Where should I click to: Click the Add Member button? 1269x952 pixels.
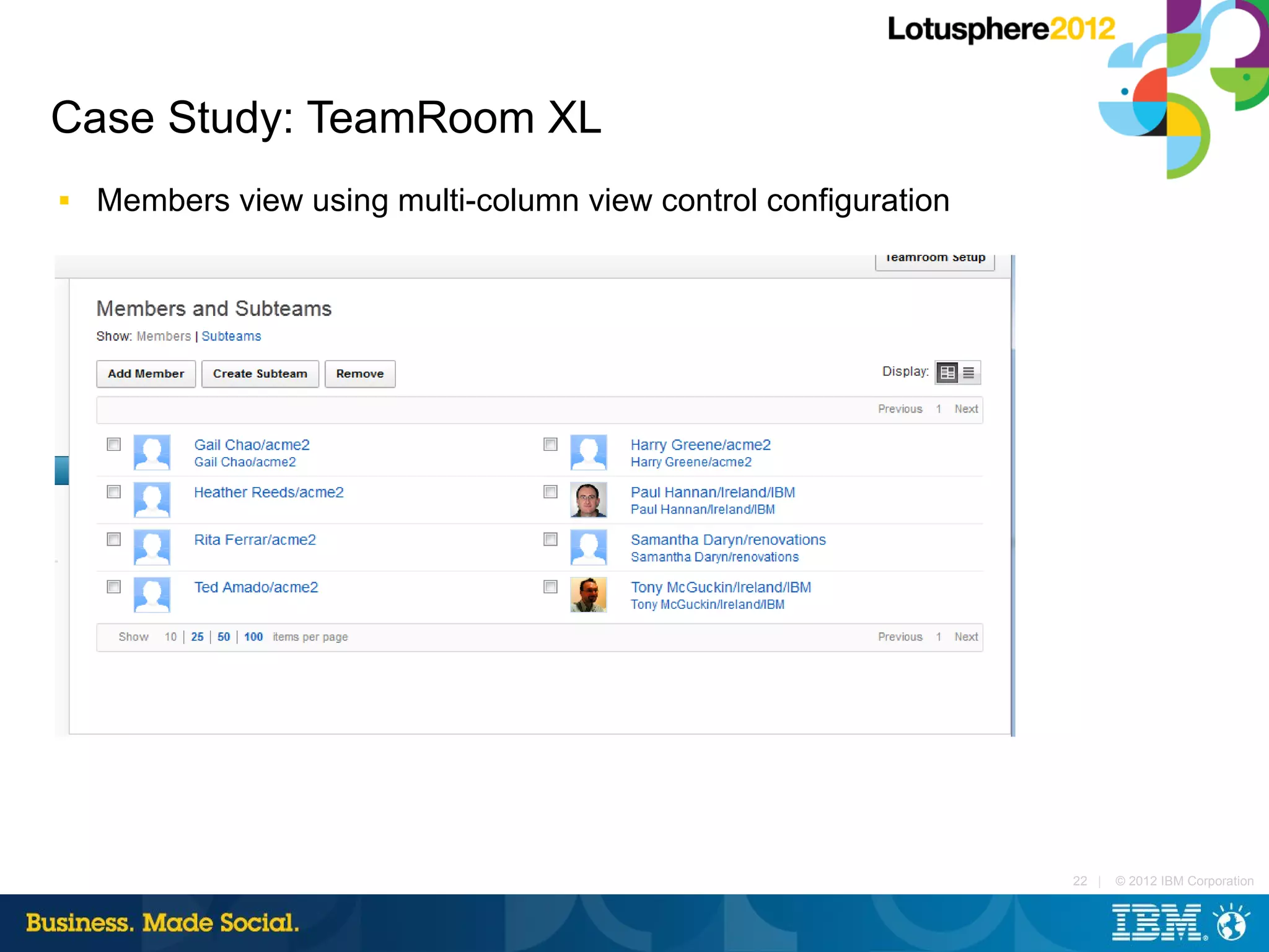146,373
